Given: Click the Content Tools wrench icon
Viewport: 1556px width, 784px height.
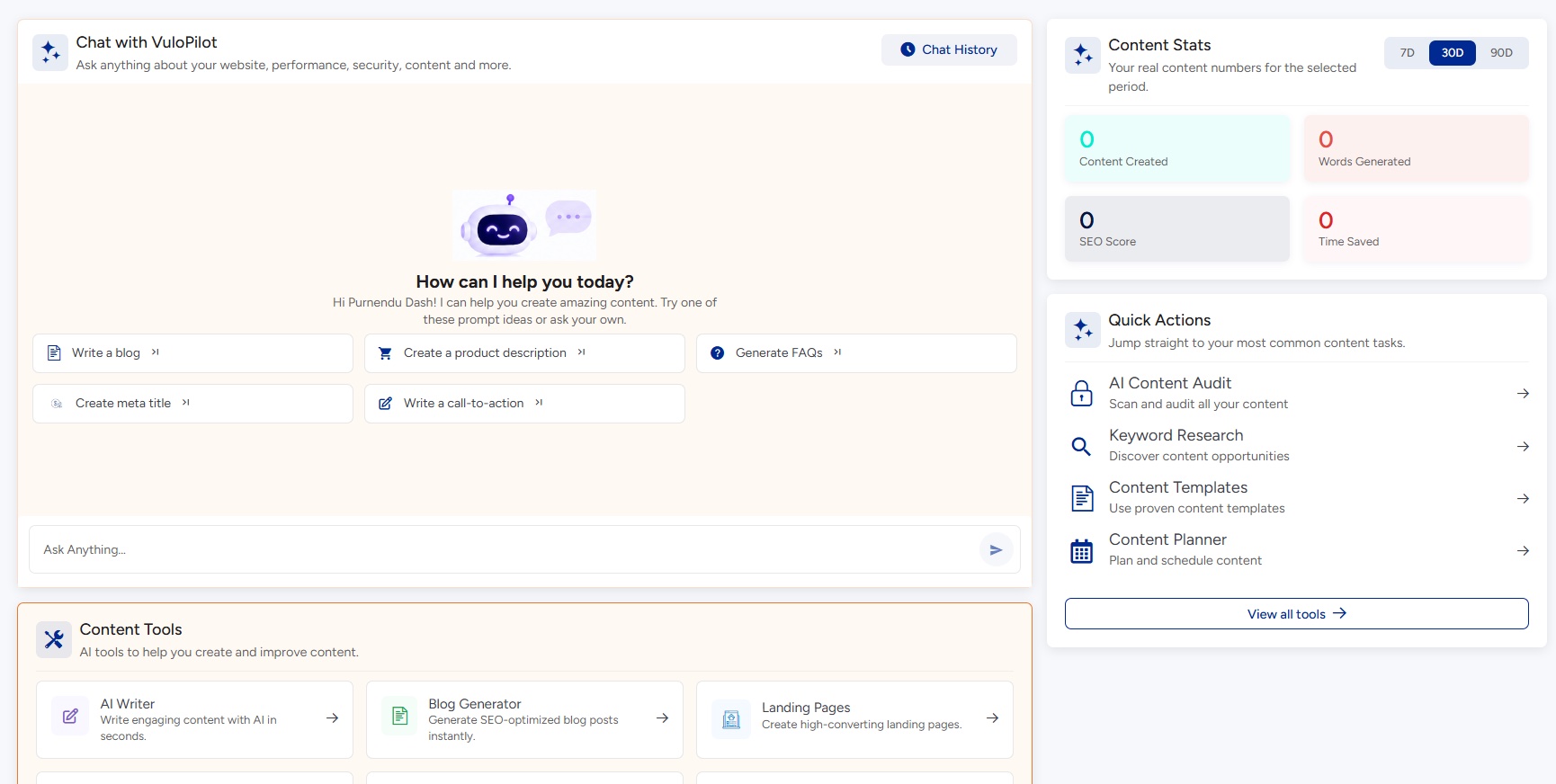Looking at the screenshot, I should 54,640.
